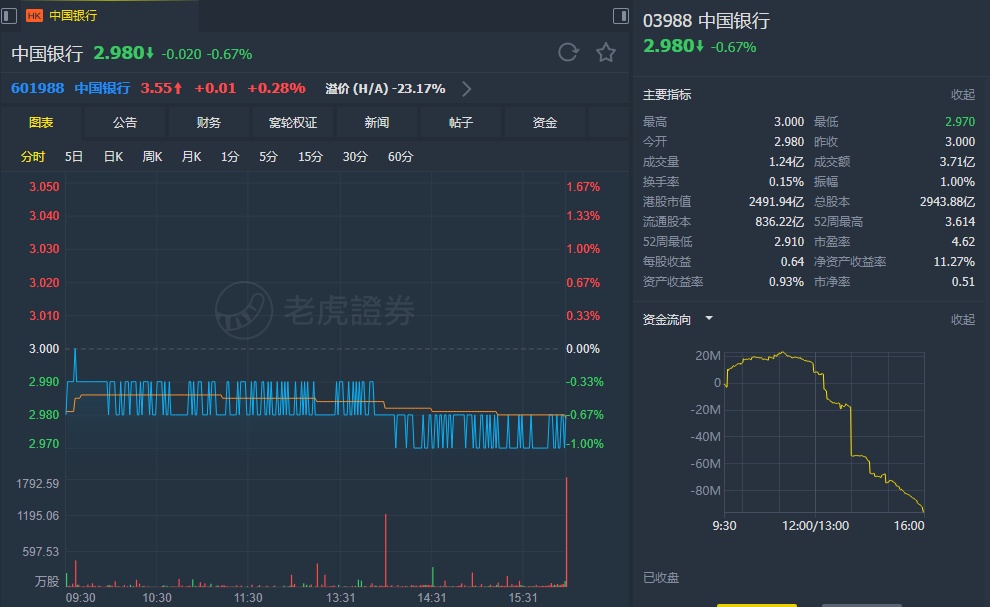This screenshot has width=990, height=607.
Task: Click the 最高 value 3.000
Action: click(x=789, y=121)
